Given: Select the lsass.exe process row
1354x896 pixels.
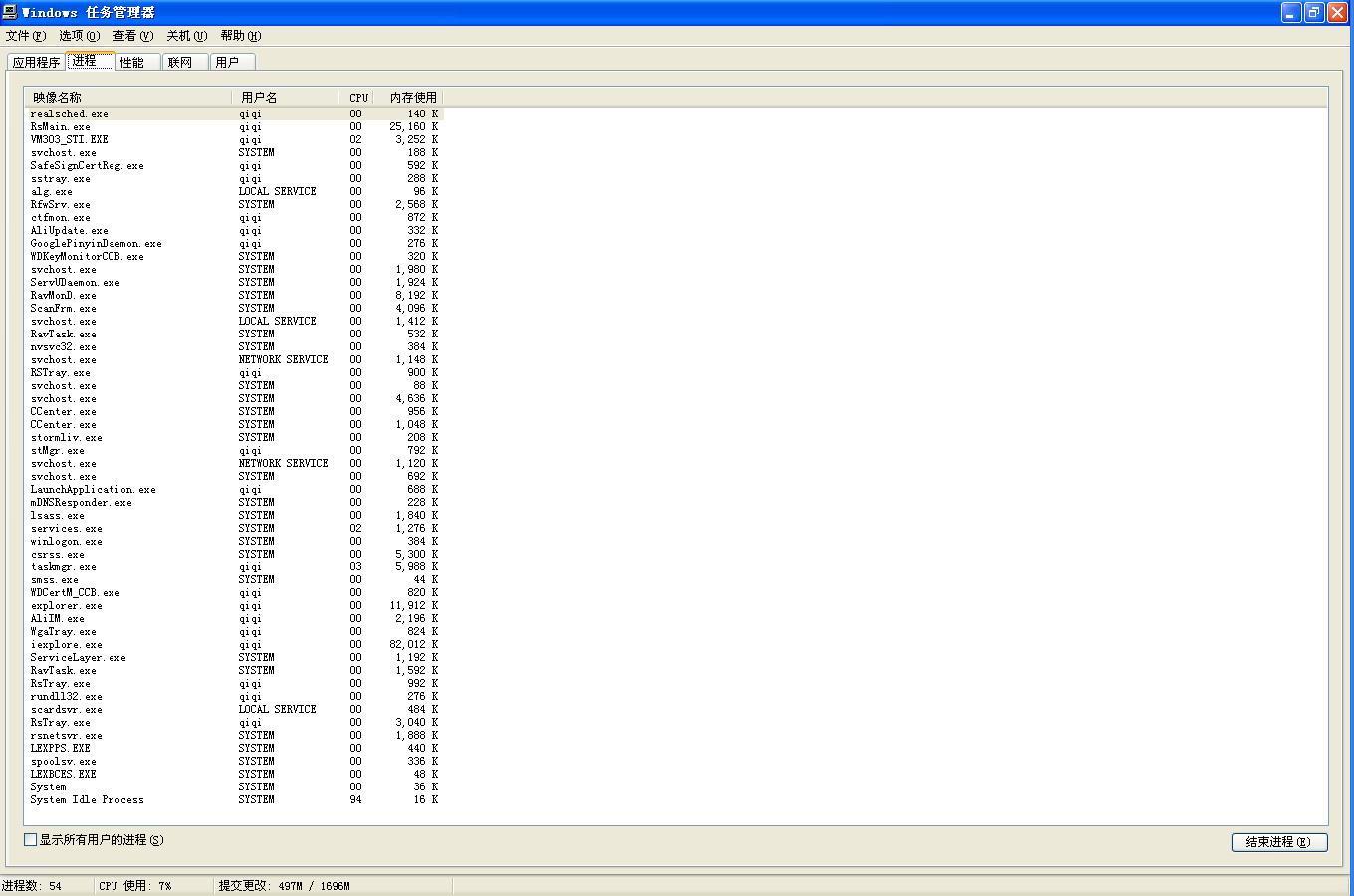Looking at the screenshot, I should [234, 516].
